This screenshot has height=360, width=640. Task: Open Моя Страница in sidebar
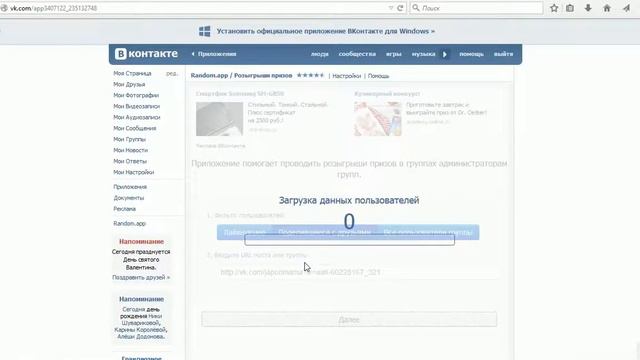click(132, 73)
